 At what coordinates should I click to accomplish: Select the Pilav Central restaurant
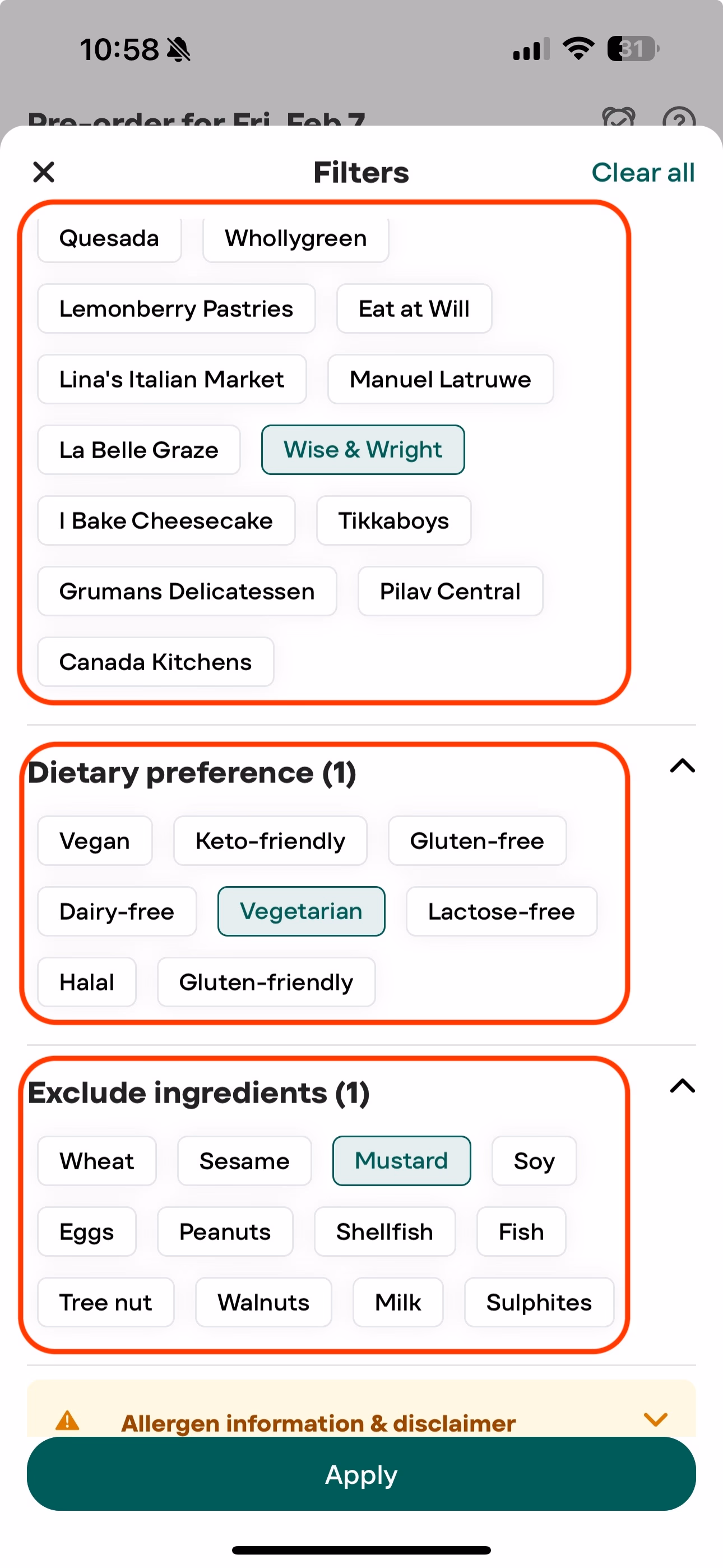click(449, 591)
